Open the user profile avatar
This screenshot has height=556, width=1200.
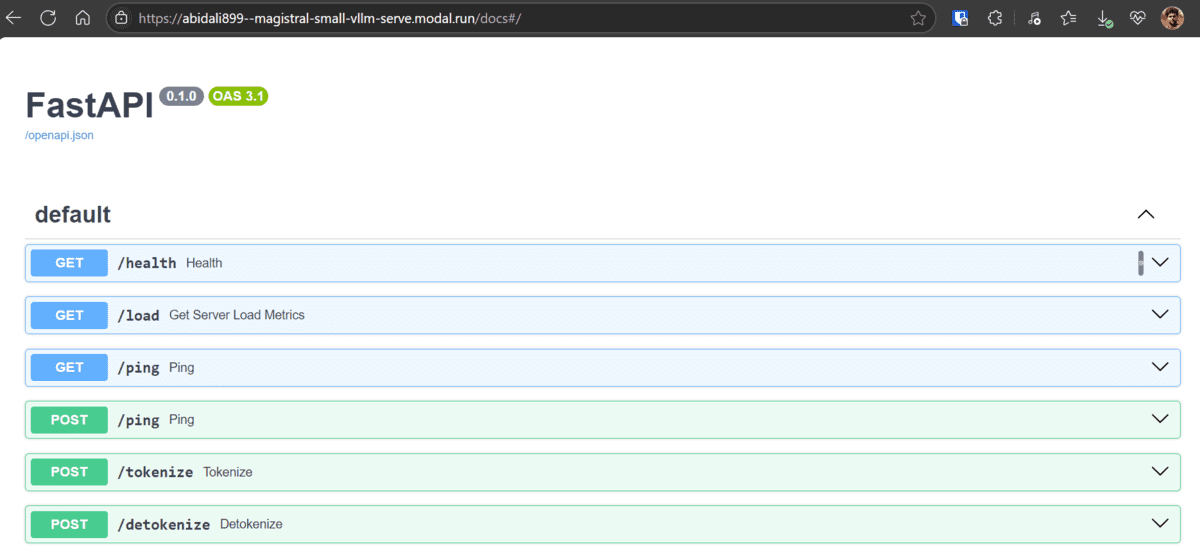pyautogui.click(x=1172, y=18)
